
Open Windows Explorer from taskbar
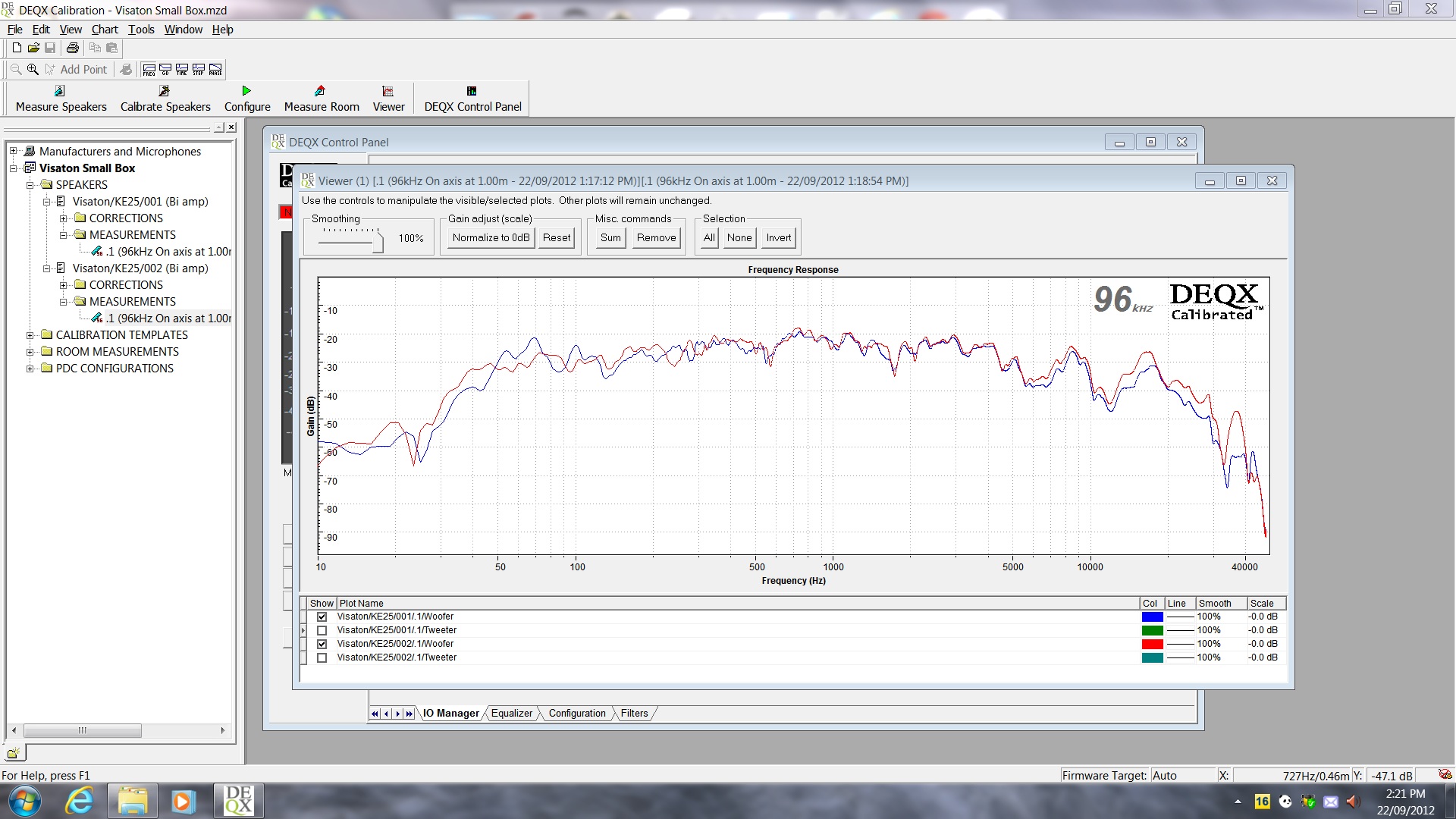[x=132, y=801]
